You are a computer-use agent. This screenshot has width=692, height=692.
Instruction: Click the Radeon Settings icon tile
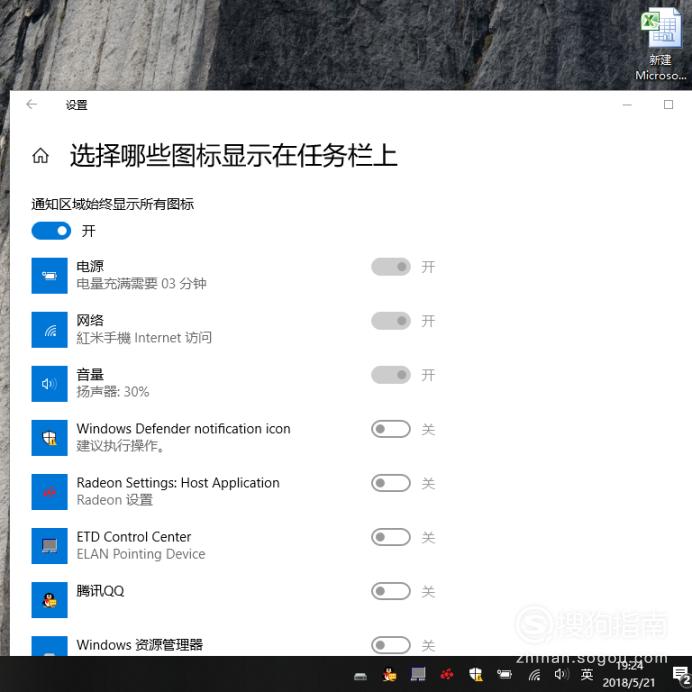tap(49, 492)
